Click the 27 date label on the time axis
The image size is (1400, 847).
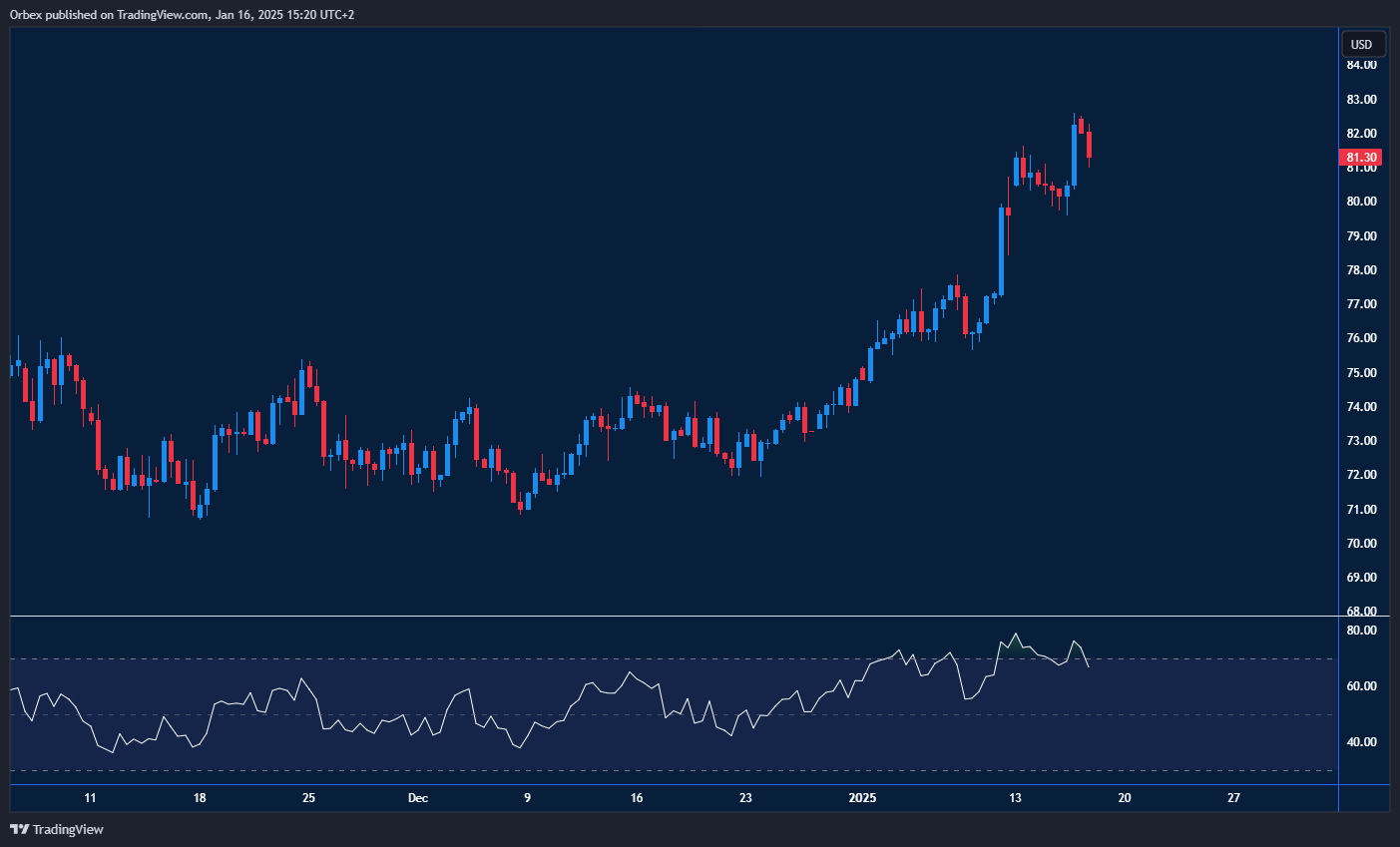1234,798
